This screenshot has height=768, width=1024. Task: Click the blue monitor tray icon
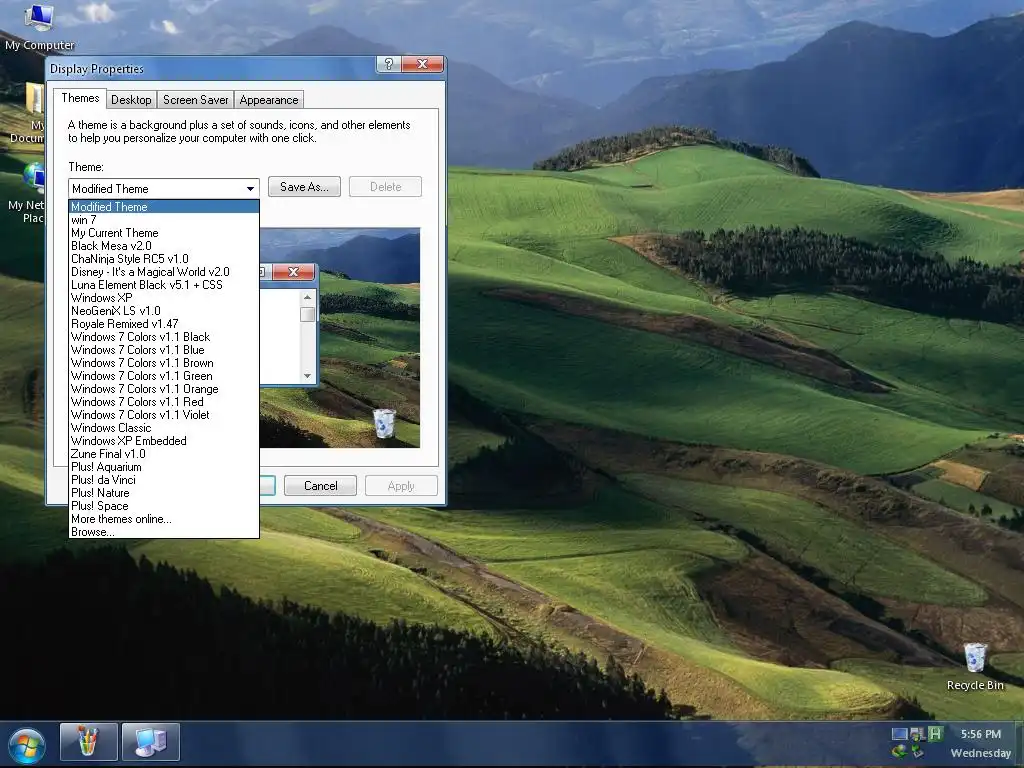tap(899, 734)
